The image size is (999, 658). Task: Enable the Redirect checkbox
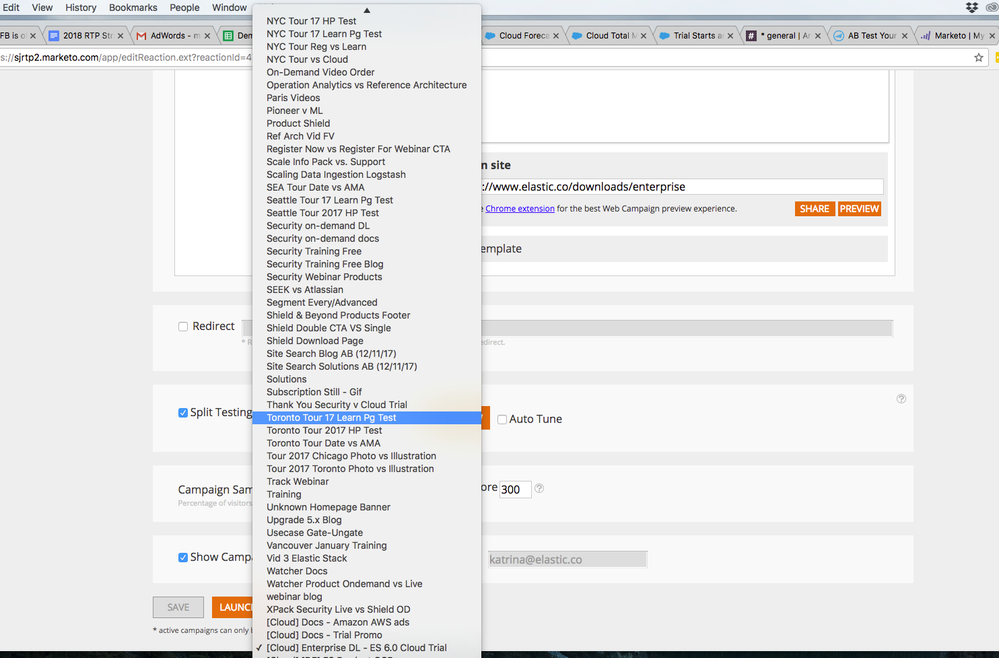click(183, 327)
